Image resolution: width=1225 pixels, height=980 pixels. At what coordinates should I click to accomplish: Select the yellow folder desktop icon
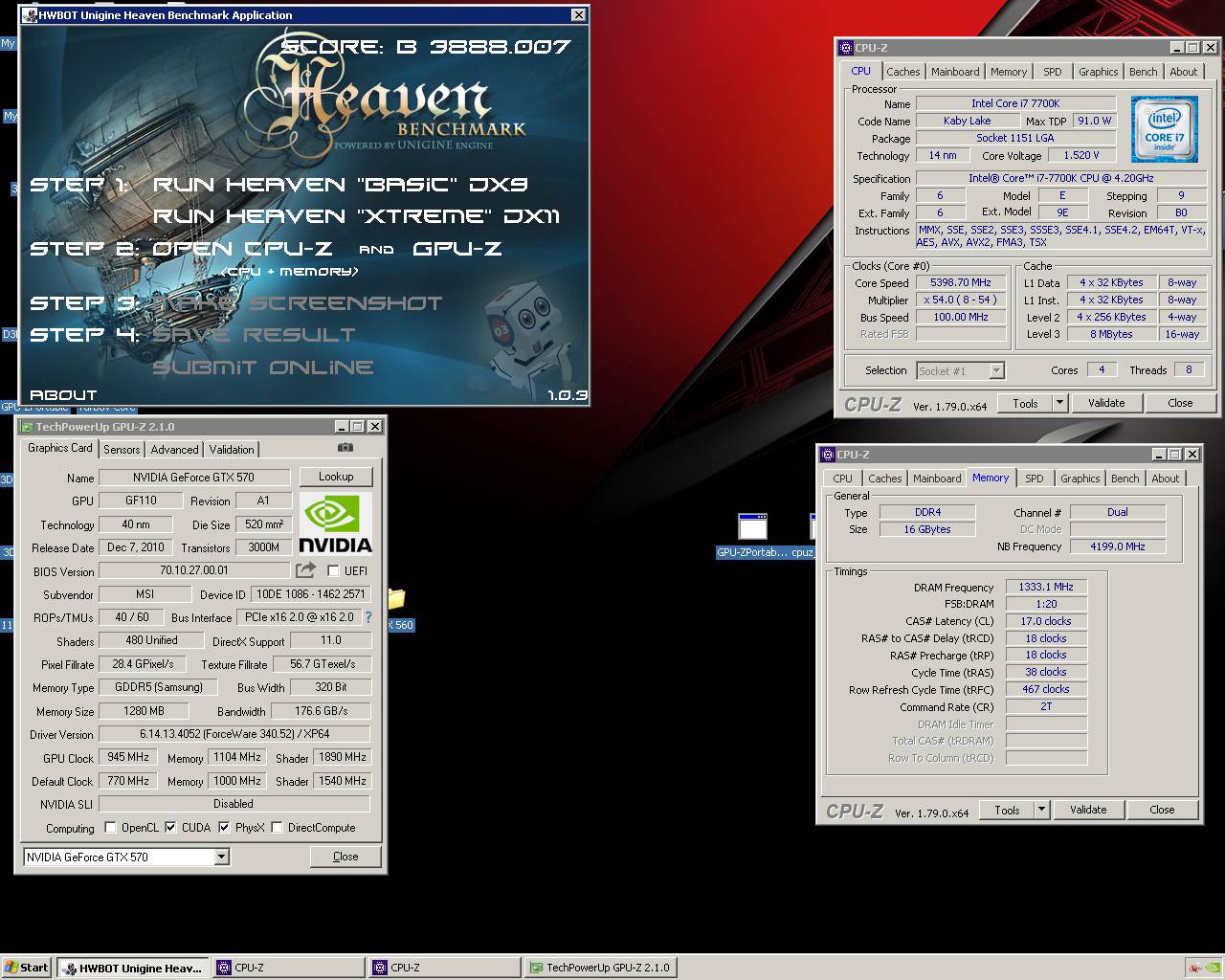395,599
